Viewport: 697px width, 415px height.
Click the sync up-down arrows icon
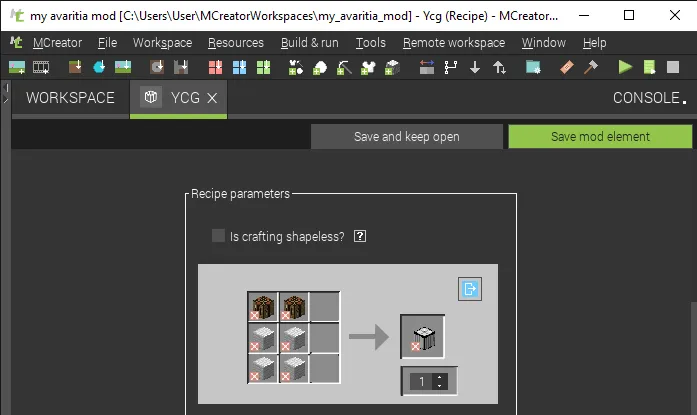(x=499, y=68)
